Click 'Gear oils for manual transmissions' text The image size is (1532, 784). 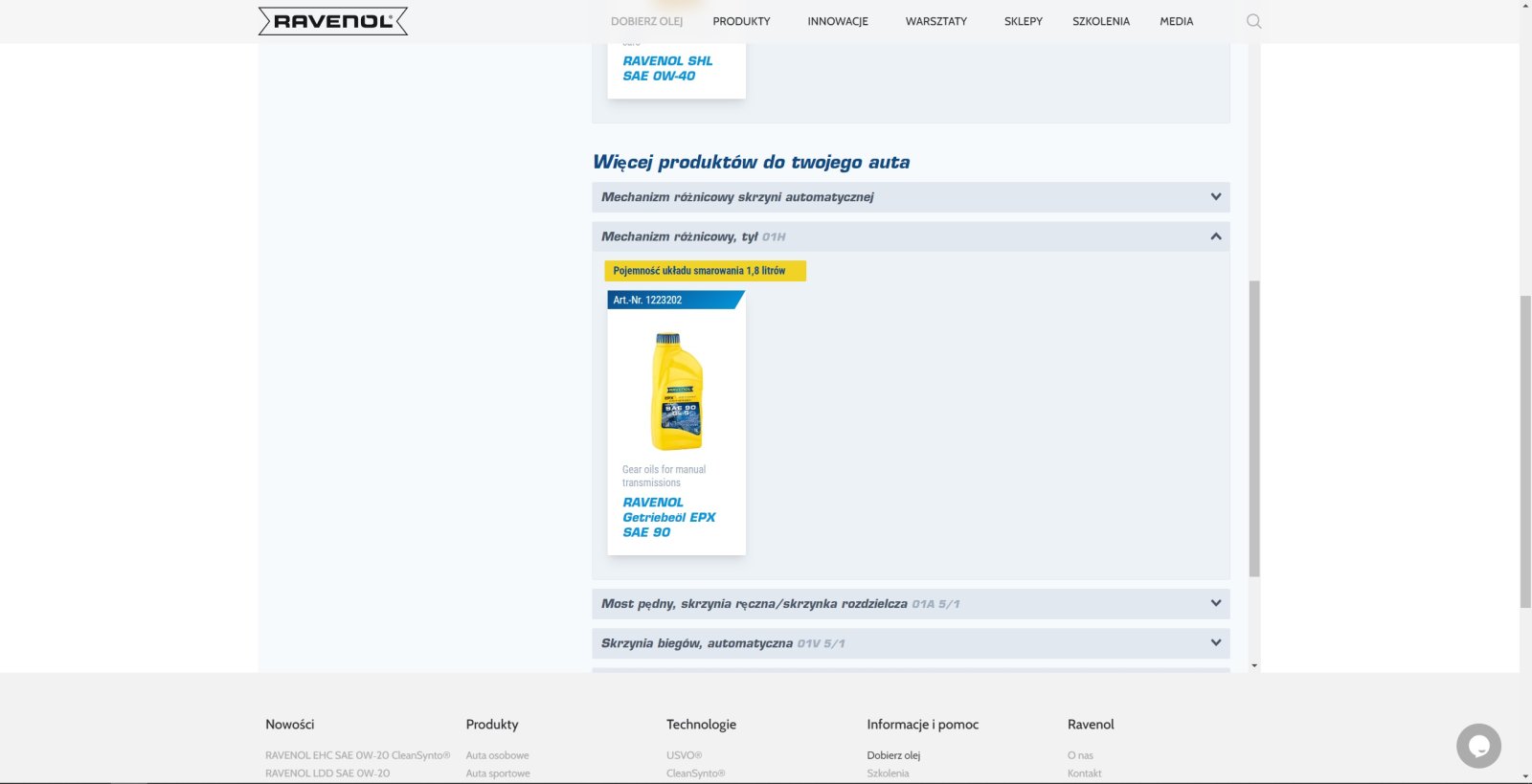click(664, 476)
